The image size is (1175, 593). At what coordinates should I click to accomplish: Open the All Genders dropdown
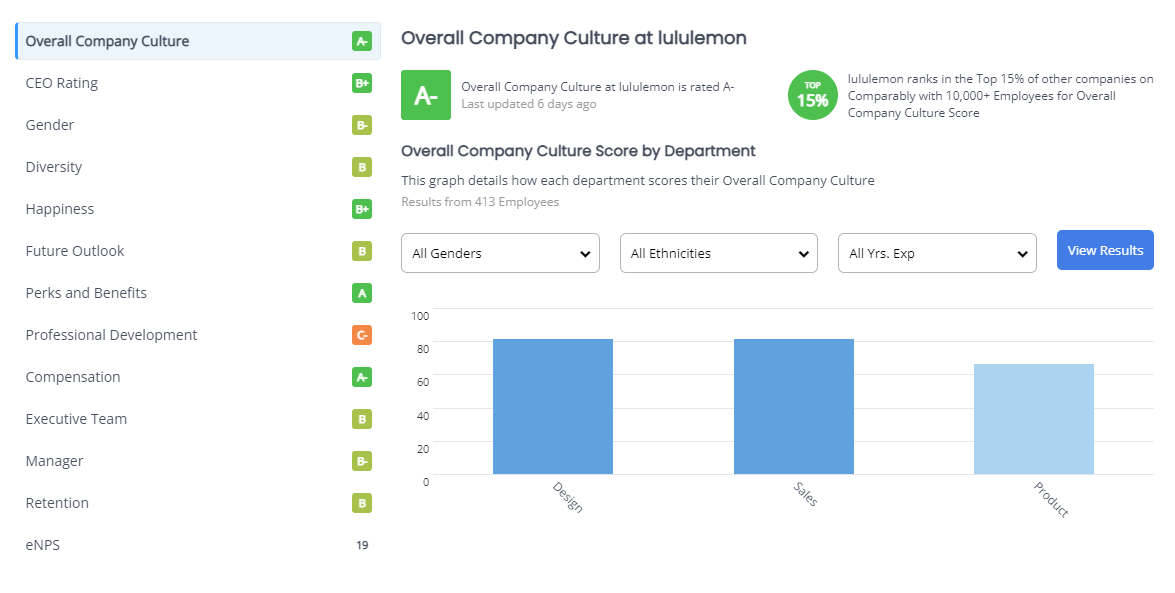pyautogui.click(x=501, y=253)
